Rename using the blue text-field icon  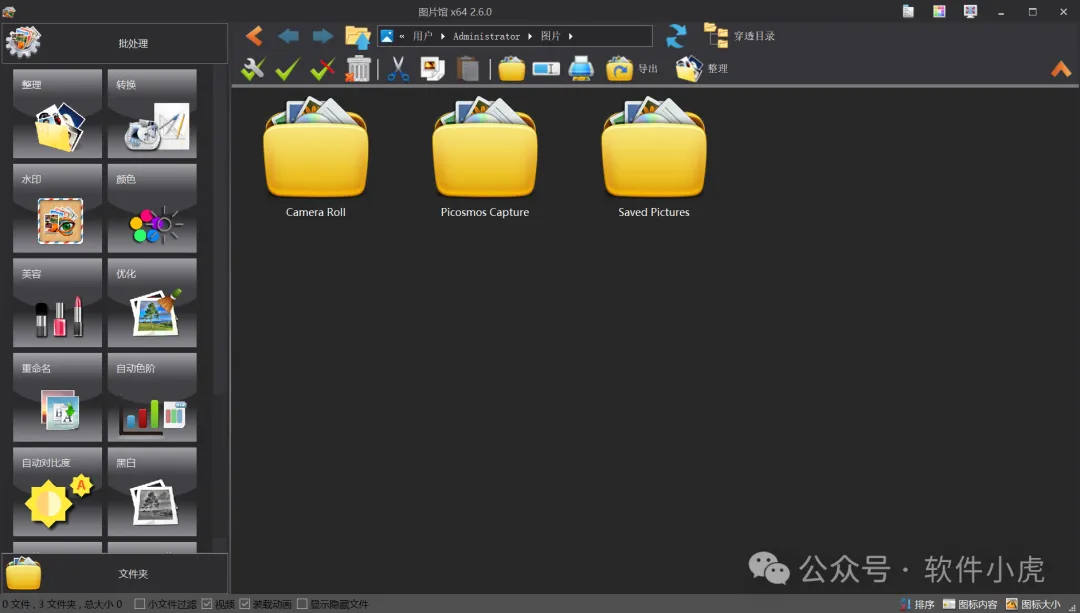pos(546,69)
